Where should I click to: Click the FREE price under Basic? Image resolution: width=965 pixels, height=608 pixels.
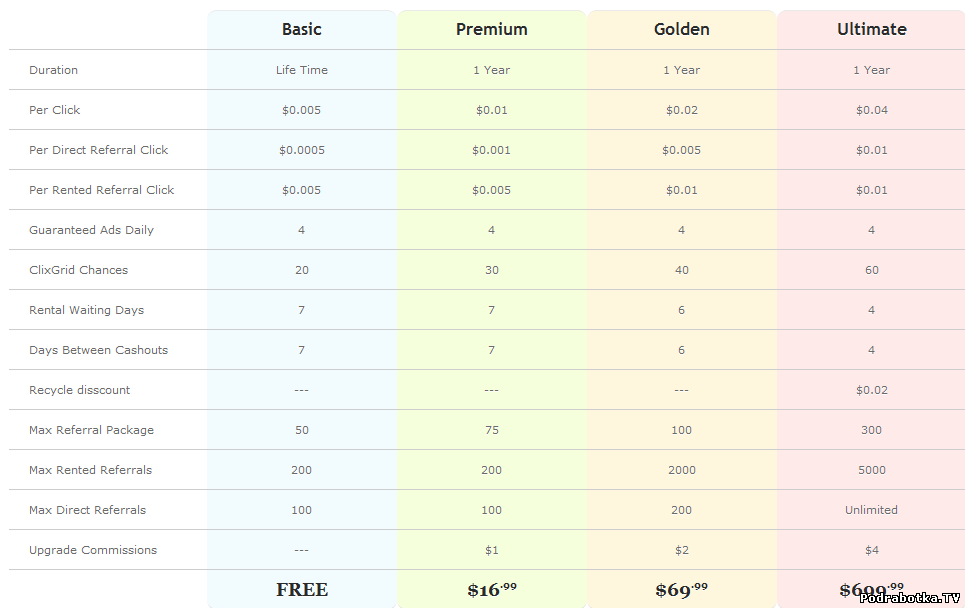[x=302, y=590]
